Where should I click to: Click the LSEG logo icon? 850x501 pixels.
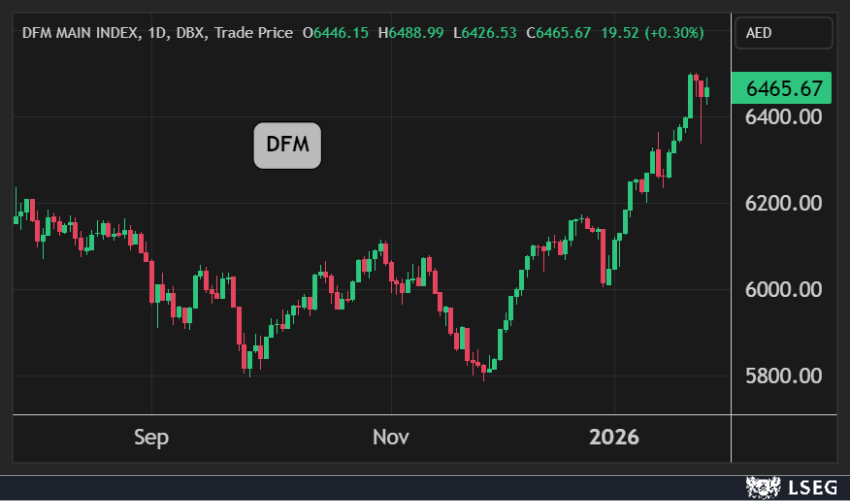point(764,487)
